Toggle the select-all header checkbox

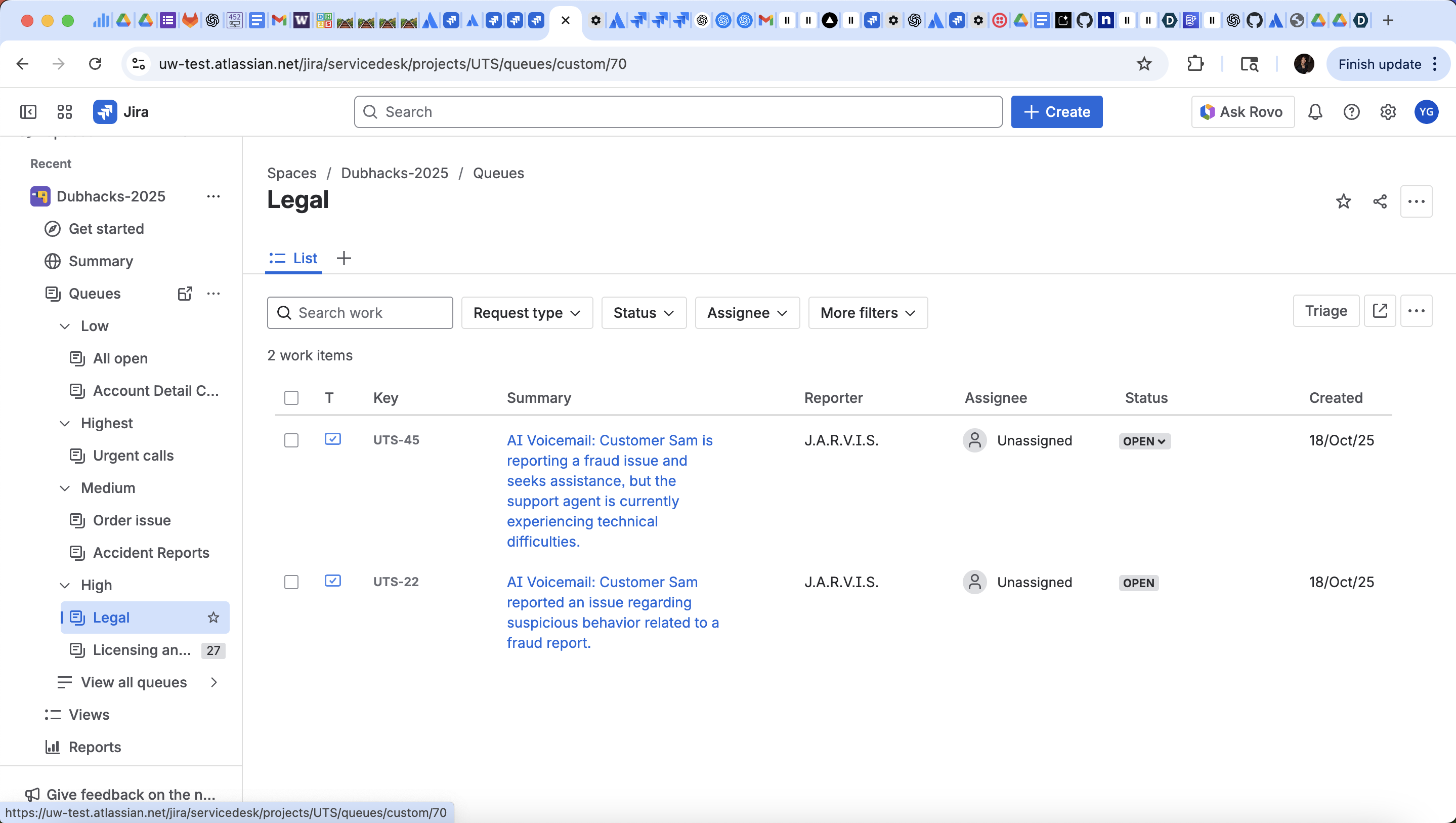(x=291, y=398)
